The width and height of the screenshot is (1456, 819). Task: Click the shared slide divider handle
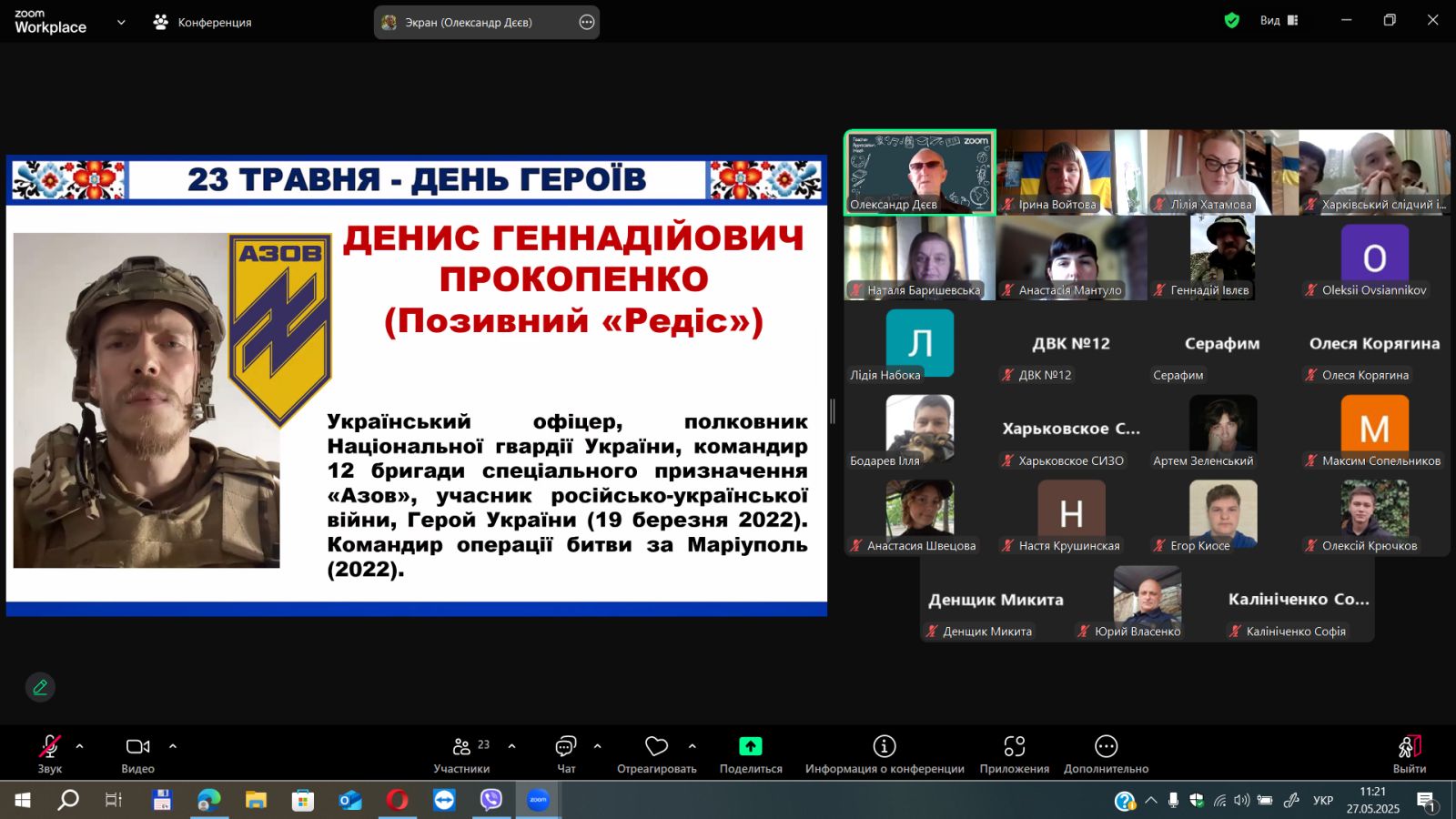pos(833,410)
